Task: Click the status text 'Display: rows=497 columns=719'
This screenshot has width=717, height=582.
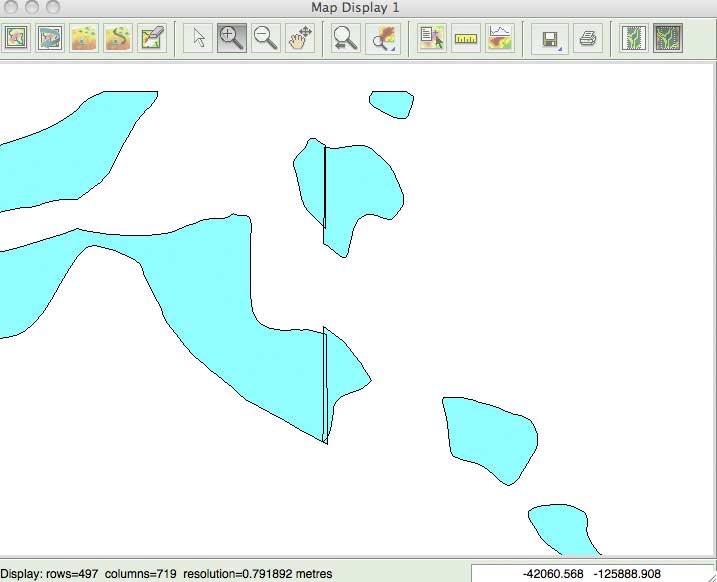Action: click(x=88, y=573)
